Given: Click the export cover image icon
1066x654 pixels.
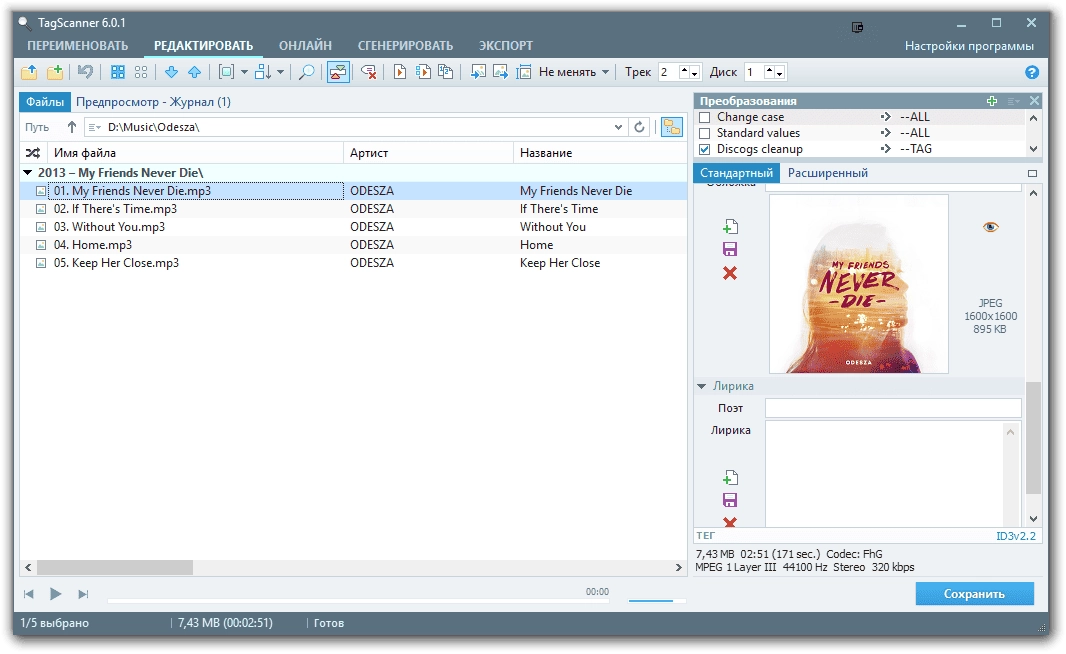Looking at the screenshot, I should pos(501,72).
